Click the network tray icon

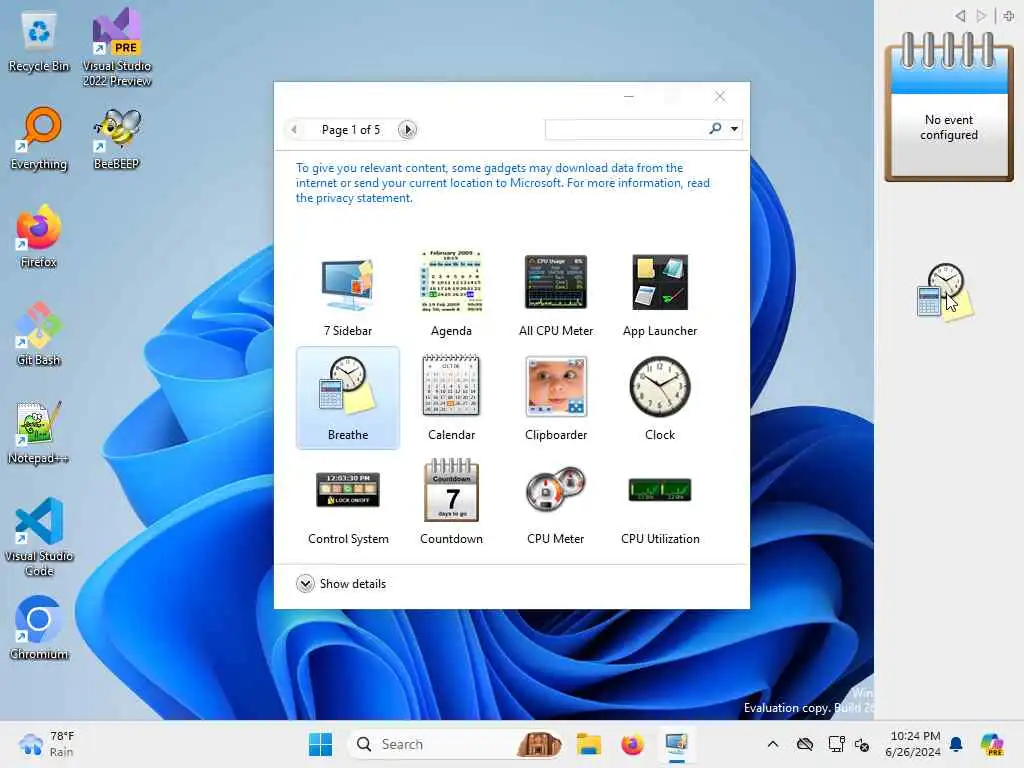point(837,744)
